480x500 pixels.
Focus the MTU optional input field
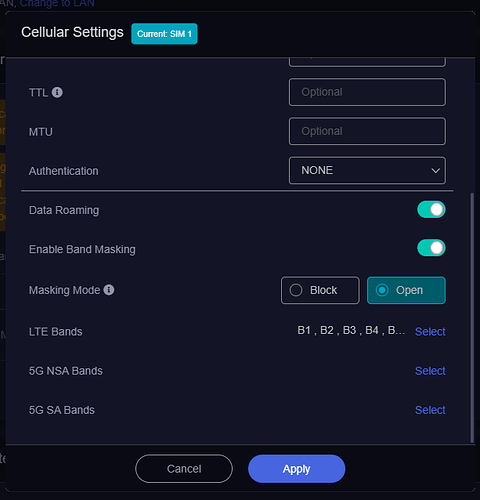[367, 131]
